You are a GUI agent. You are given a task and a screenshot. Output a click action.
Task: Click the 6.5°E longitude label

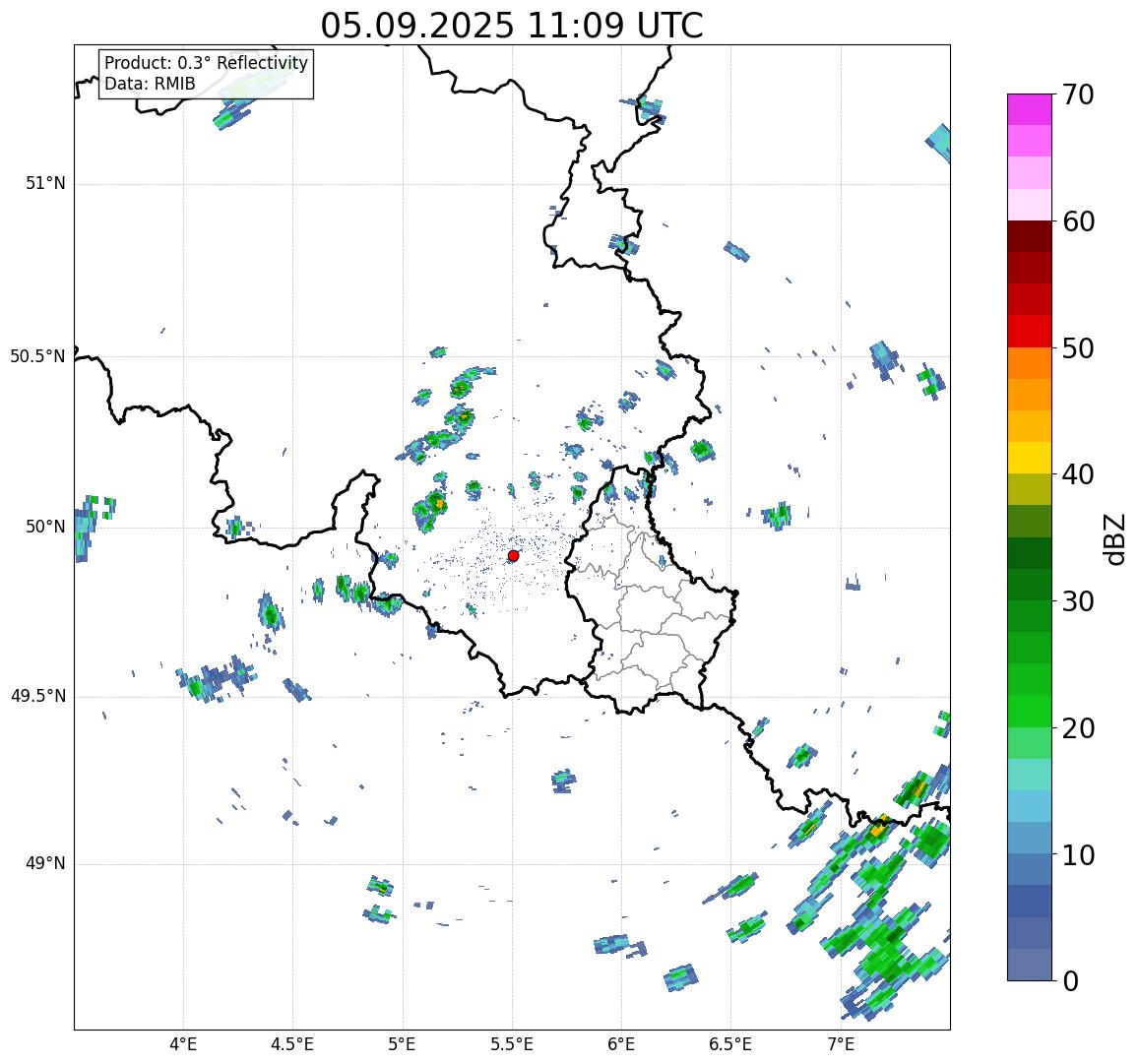[x=730, y=1044]
